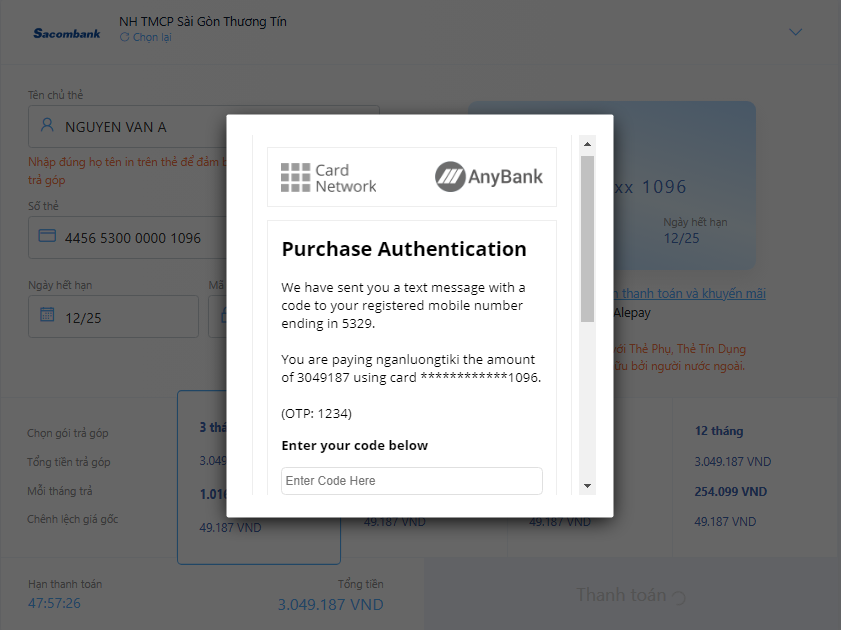Click the dialog scrollbar up arrow
841x630 pixels.
click(x=587, y=144)
